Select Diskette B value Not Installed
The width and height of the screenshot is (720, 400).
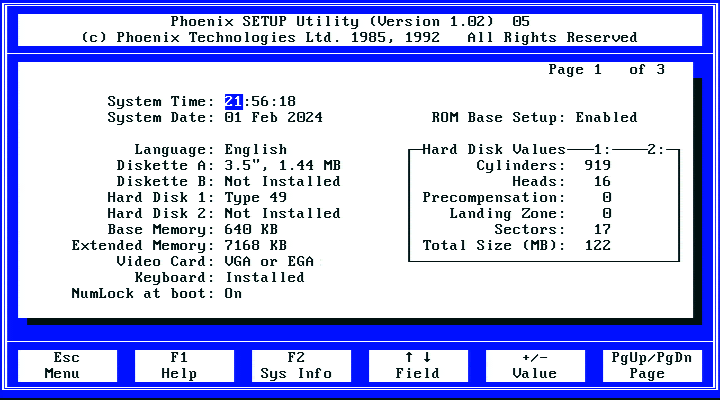pos(282,181)
